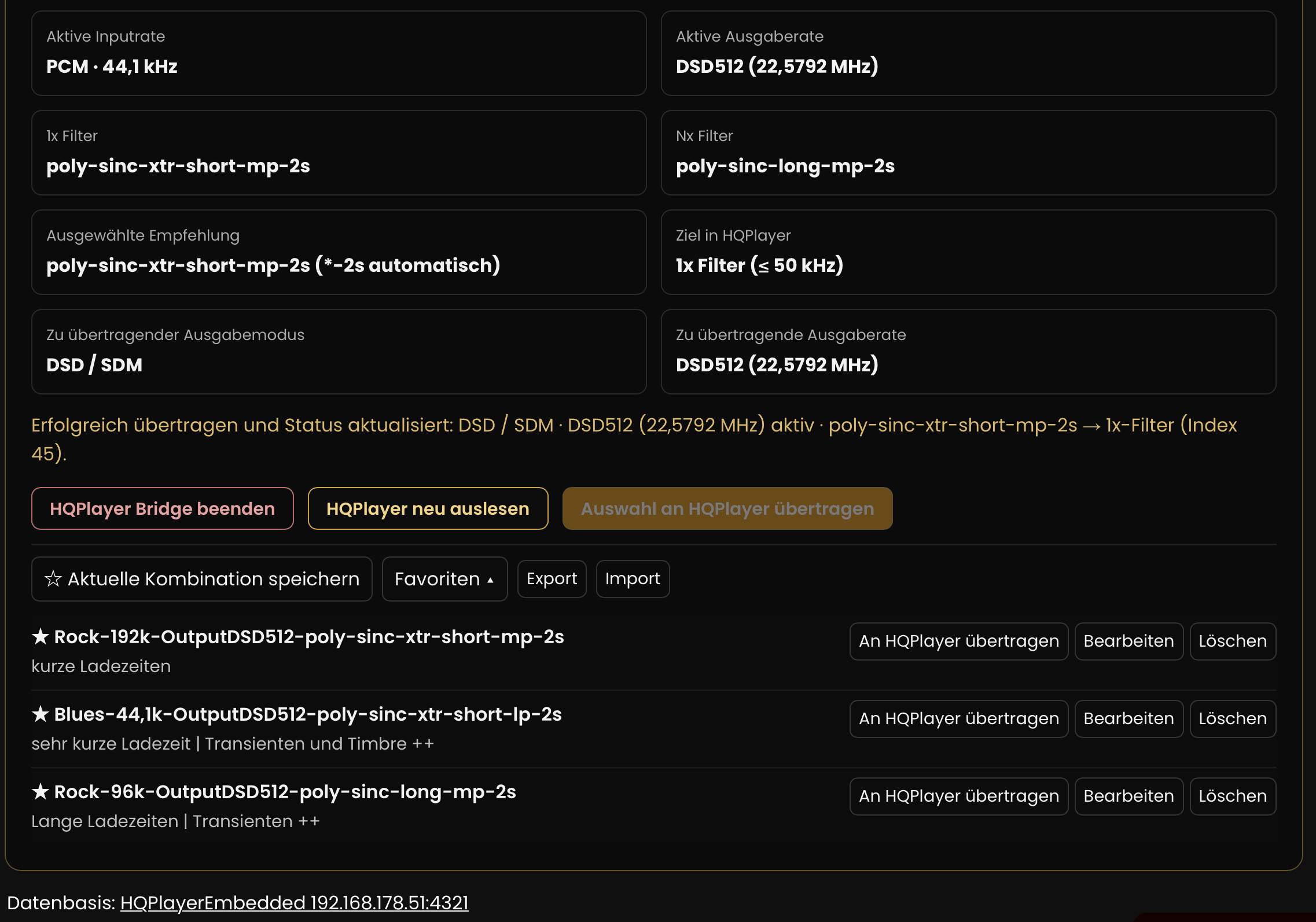Select the Rock-96k-OutputDSD512-poly-sinc-long-mp-2s title
1316x922 pixels.
[x=285, y=792]
